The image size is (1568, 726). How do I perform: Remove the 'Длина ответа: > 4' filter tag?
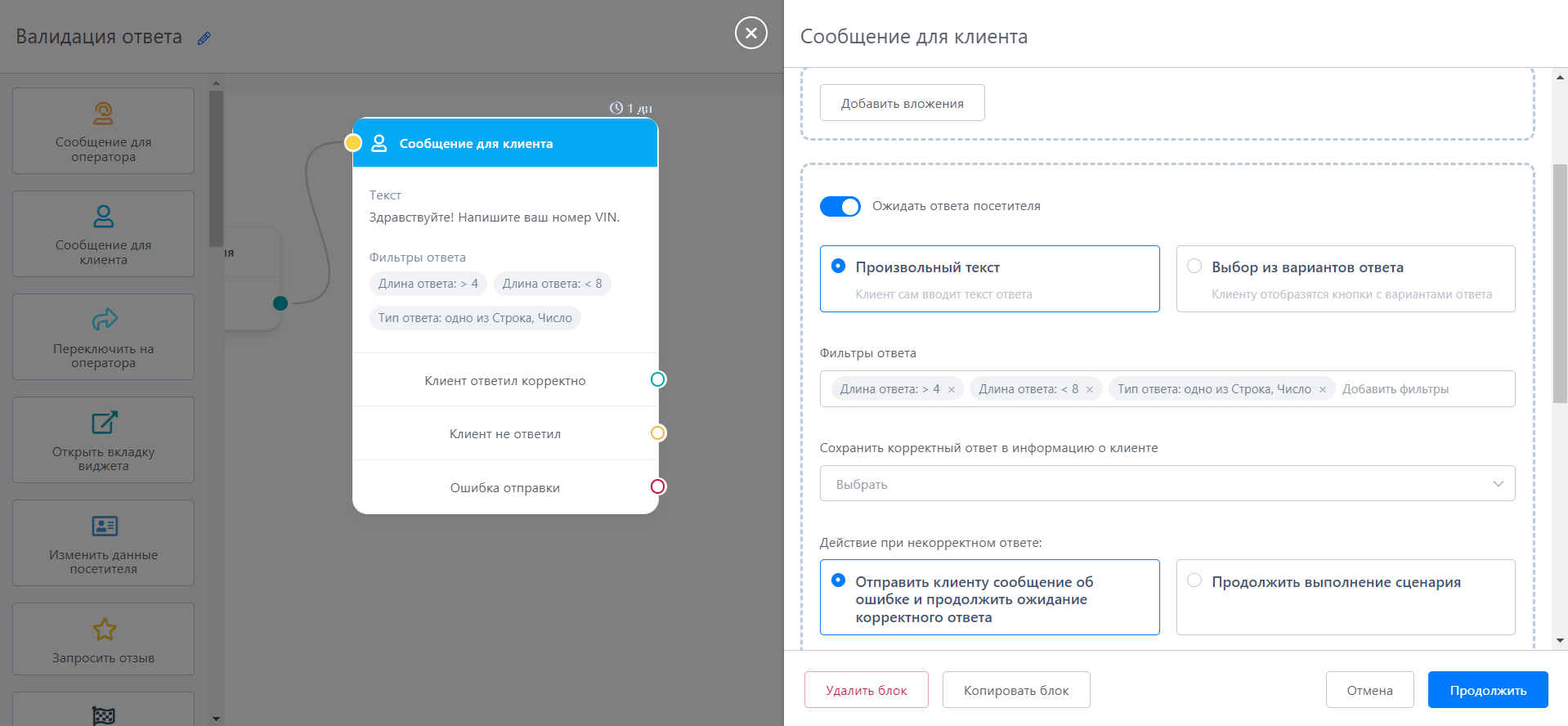tap(952, 390)
